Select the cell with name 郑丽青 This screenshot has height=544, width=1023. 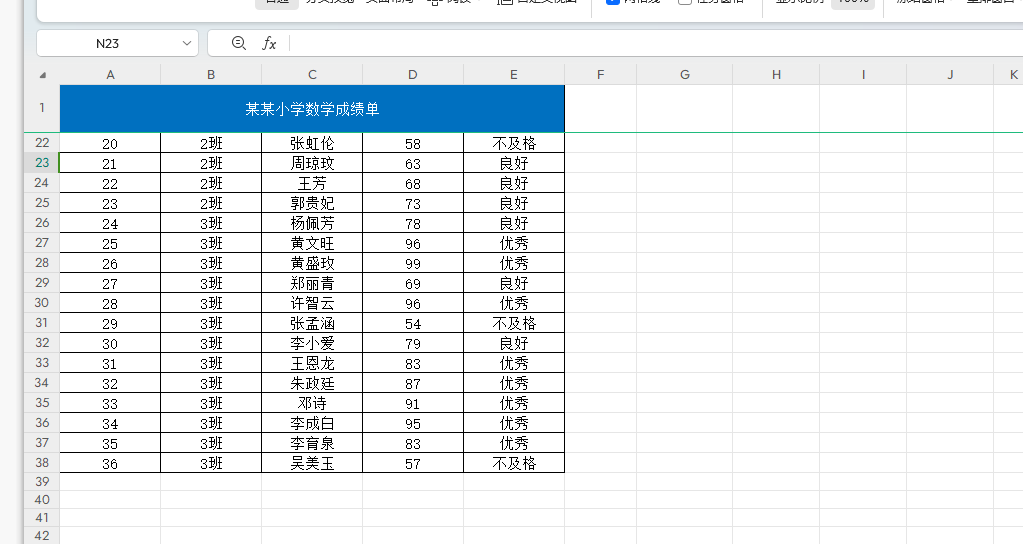312,283
